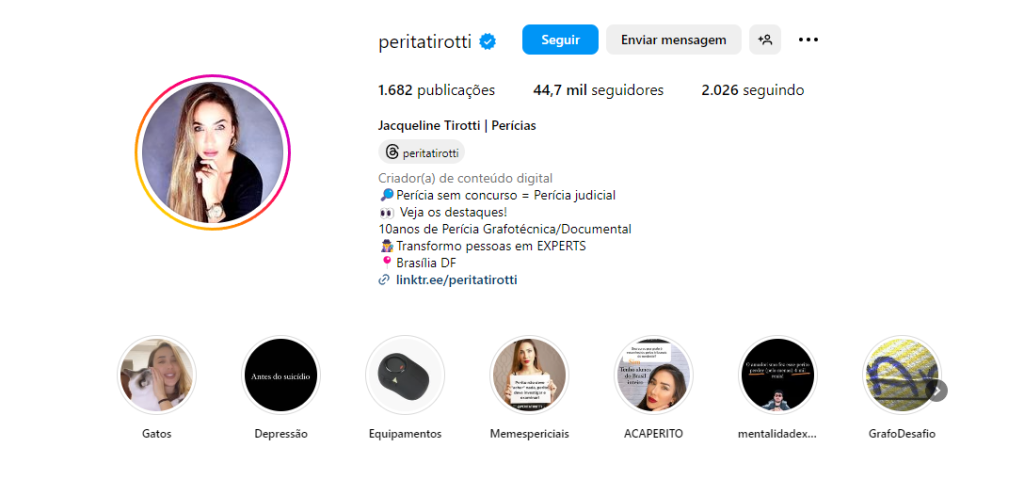The width and height of the screenshot is (1024, 479).
Task: Open the ACAPERITO highlight
Action: point(654,375)
